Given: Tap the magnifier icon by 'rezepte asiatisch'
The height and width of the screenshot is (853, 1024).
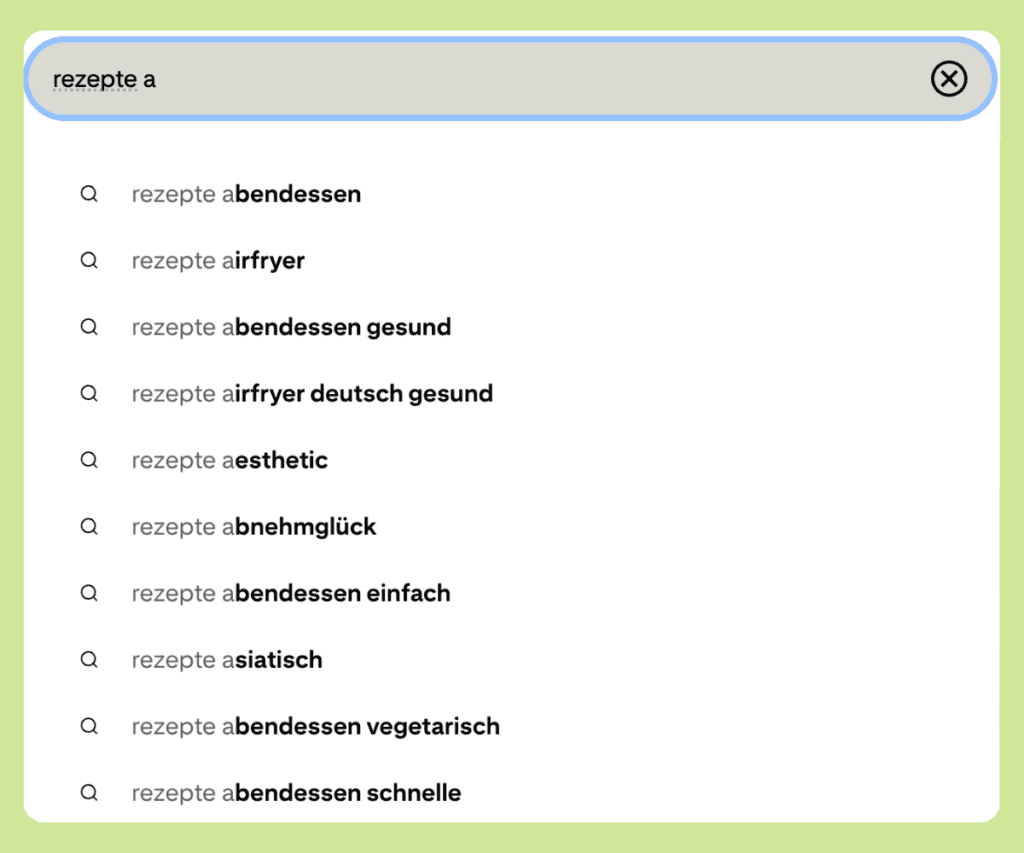Looking at the screenshot, I should coord(89,660).
